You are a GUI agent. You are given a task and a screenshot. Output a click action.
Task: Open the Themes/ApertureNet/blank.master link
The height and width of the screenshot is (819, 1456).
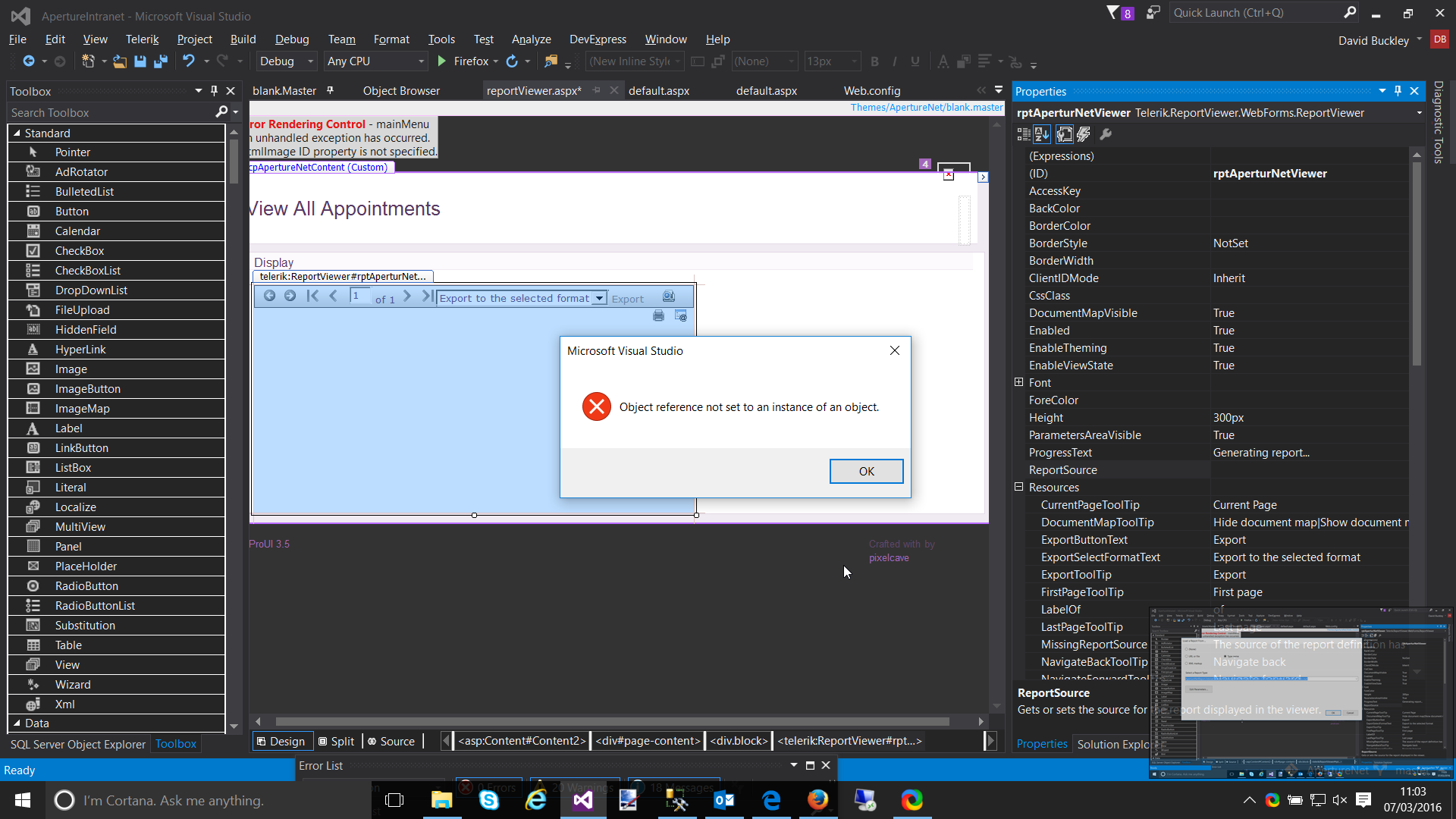click(x=926, y=107)
